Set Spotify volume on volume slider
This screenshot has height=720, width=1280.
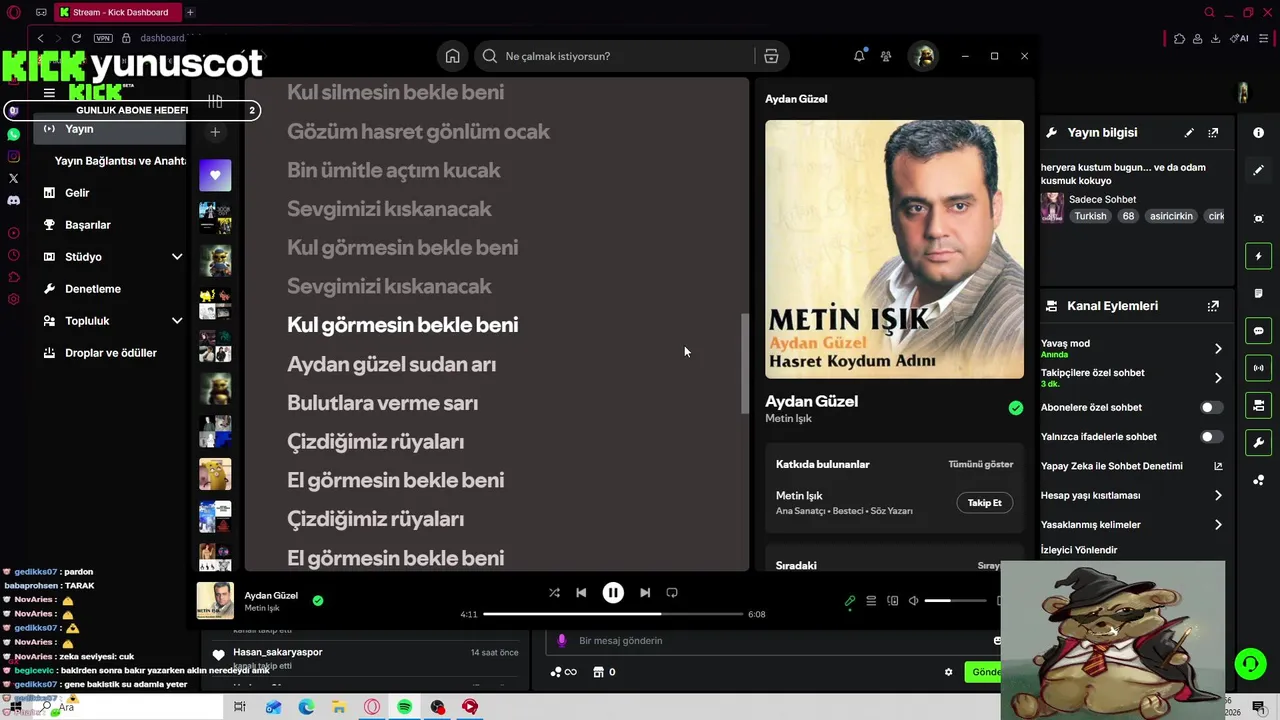[x=955, y=601]
